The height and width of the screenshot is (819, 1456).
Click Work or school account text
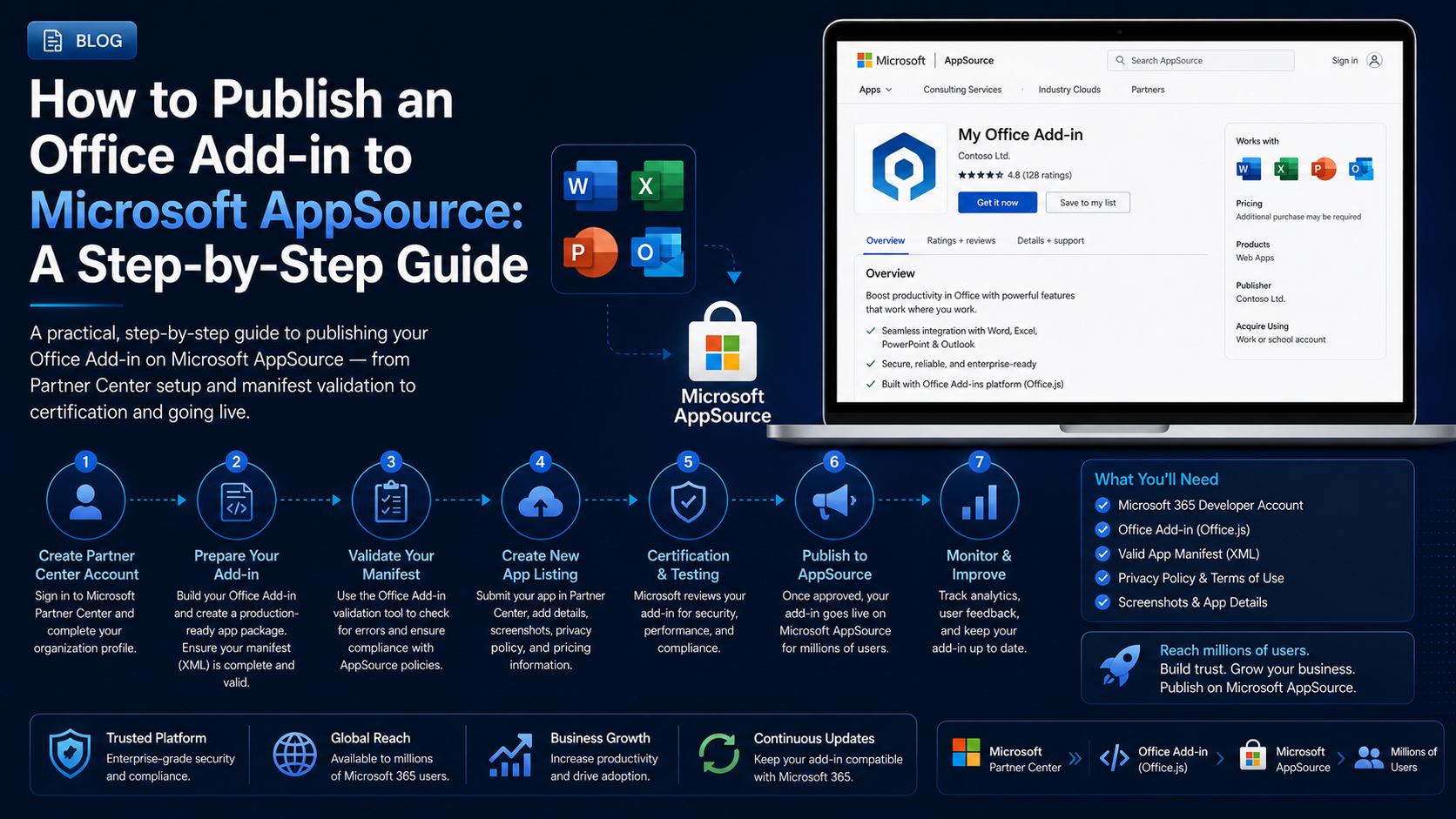[x=1280, y=339]
